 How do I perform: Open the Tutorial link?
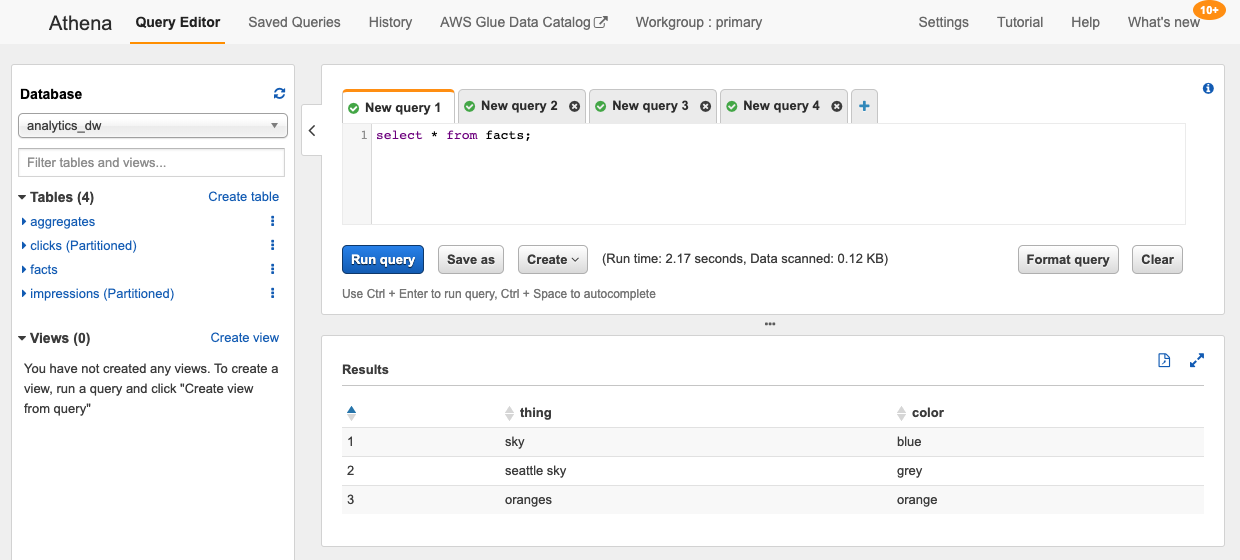[1020, 22]
